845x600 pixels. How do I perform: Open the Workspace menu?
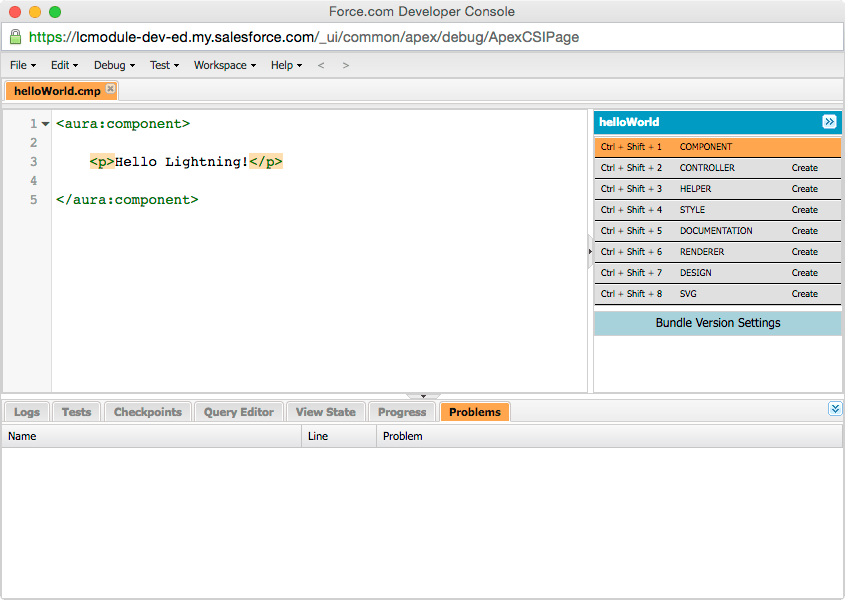(225, 65)
